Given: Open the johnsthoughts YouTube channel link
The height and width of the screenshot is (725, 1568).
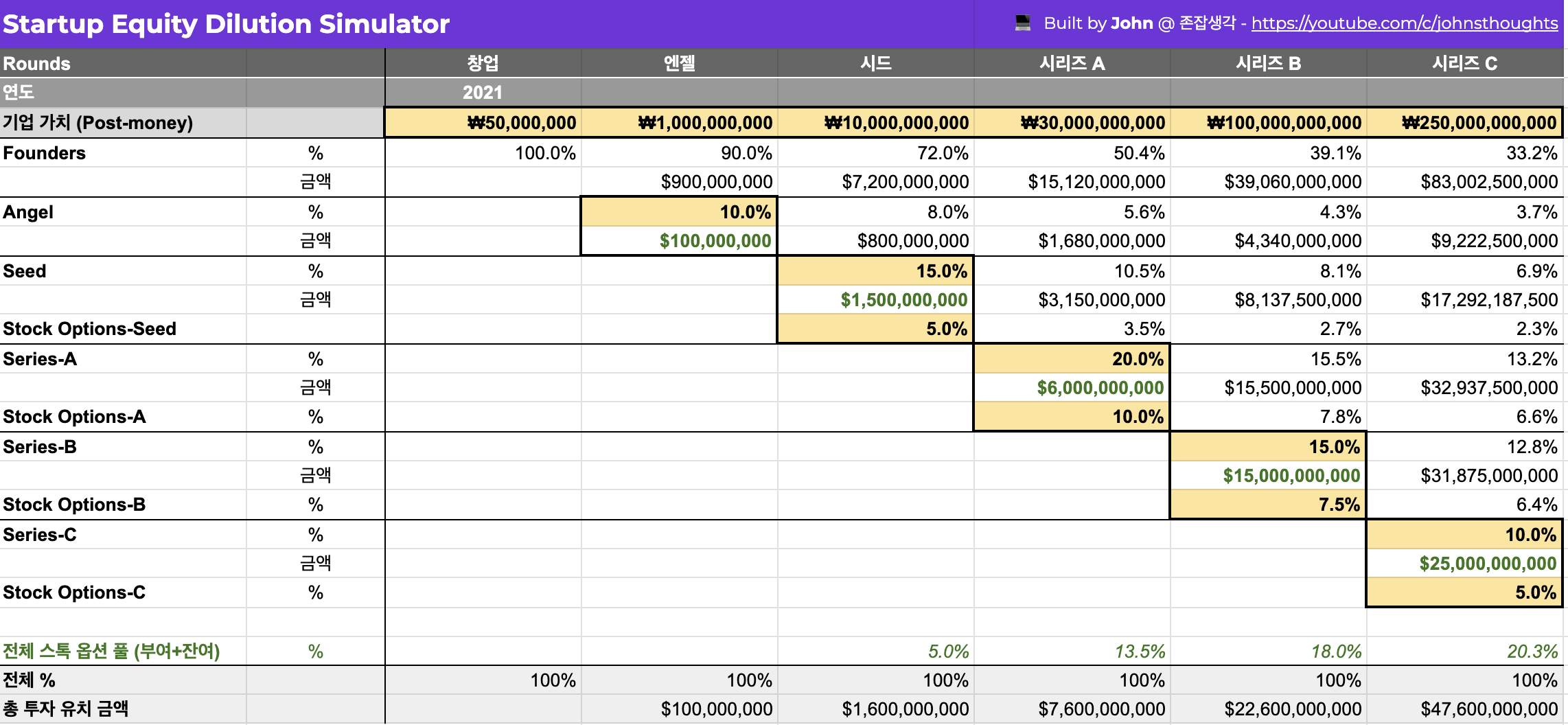Looking at the screenshot, I should pyautogui.click(x=1404, y=23).
